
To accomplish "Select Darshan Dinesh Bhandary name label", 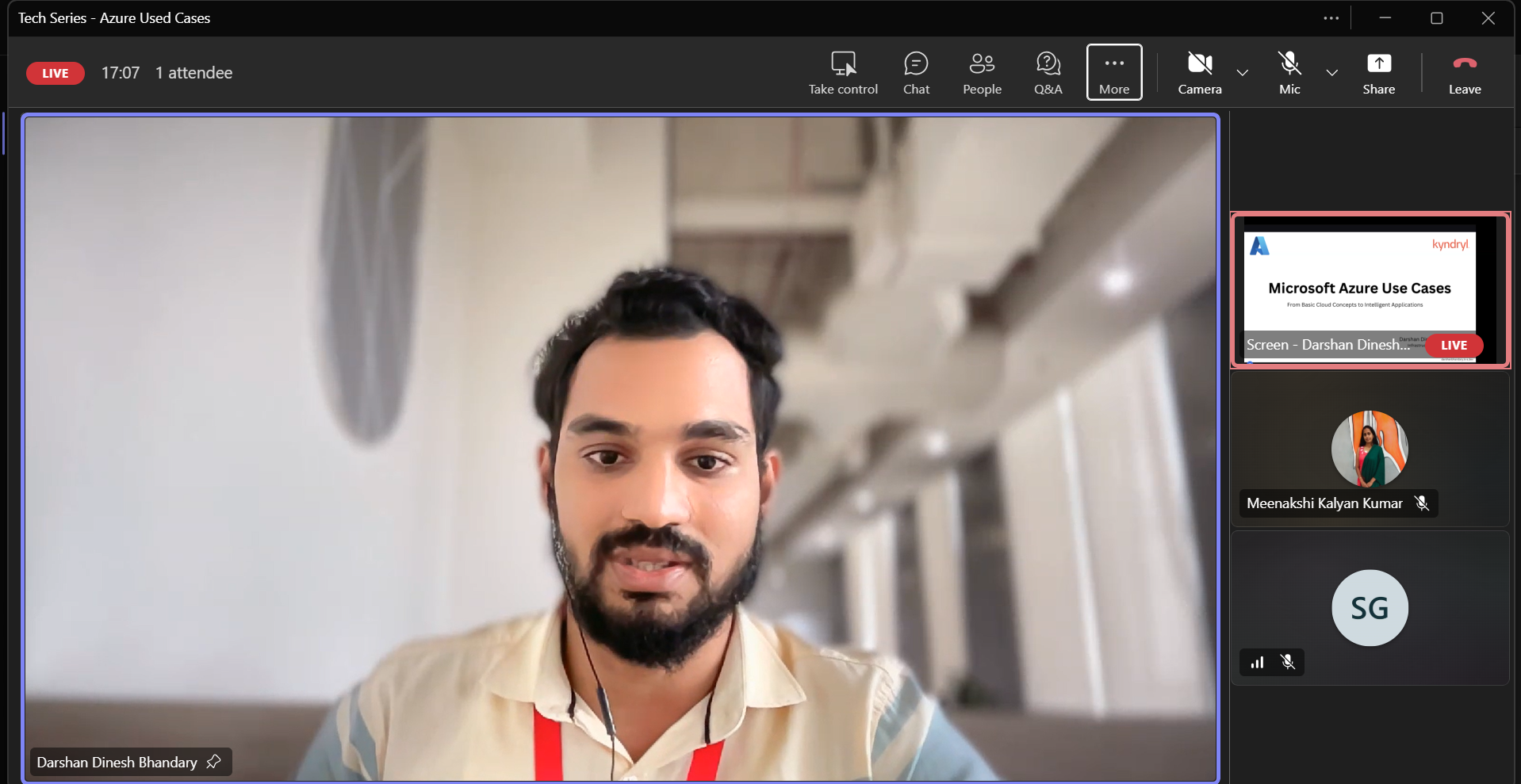I will [117, 762].
